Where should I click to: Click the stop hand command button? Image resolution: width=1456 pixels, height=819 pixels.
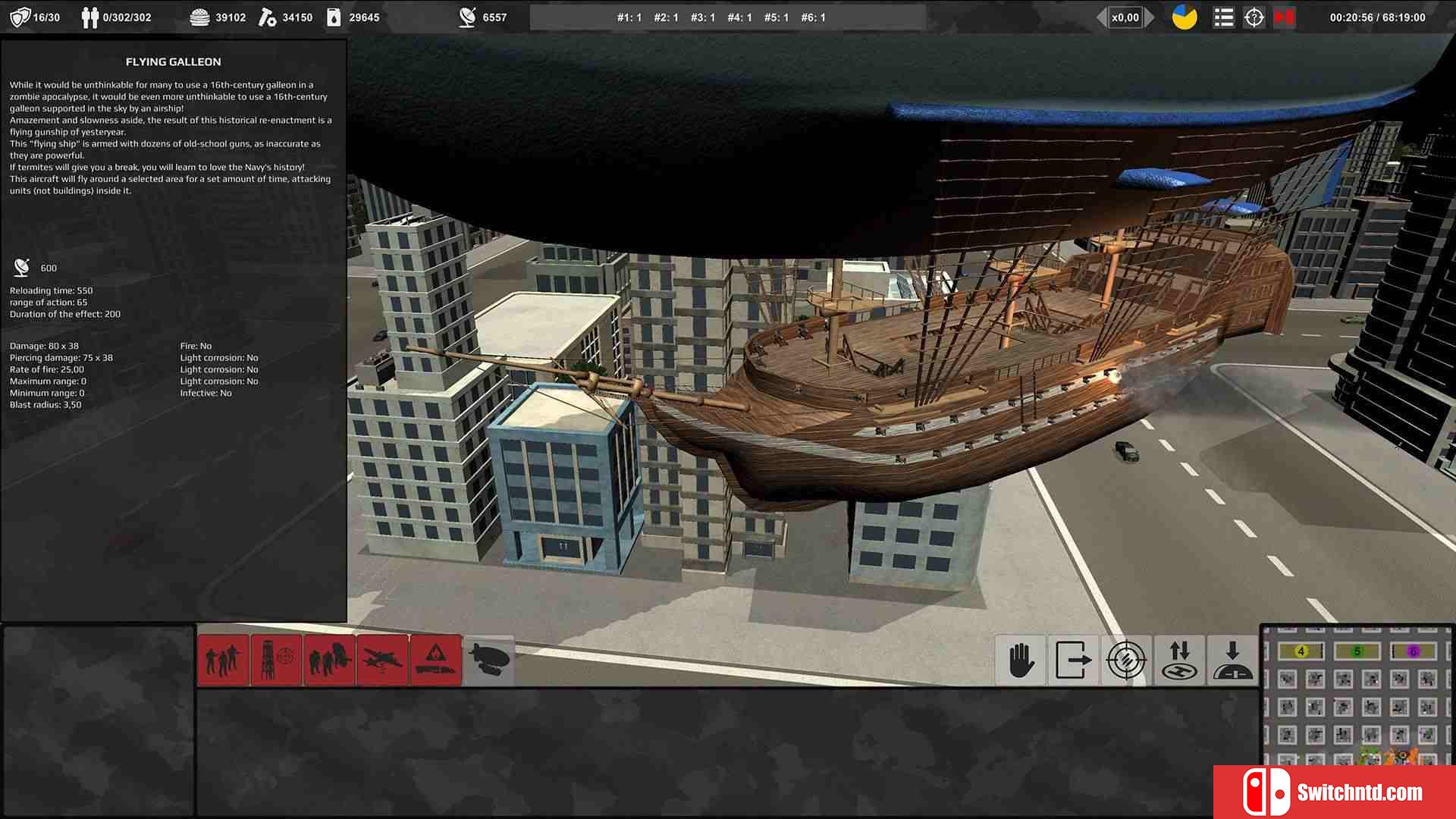(1021, 660)
